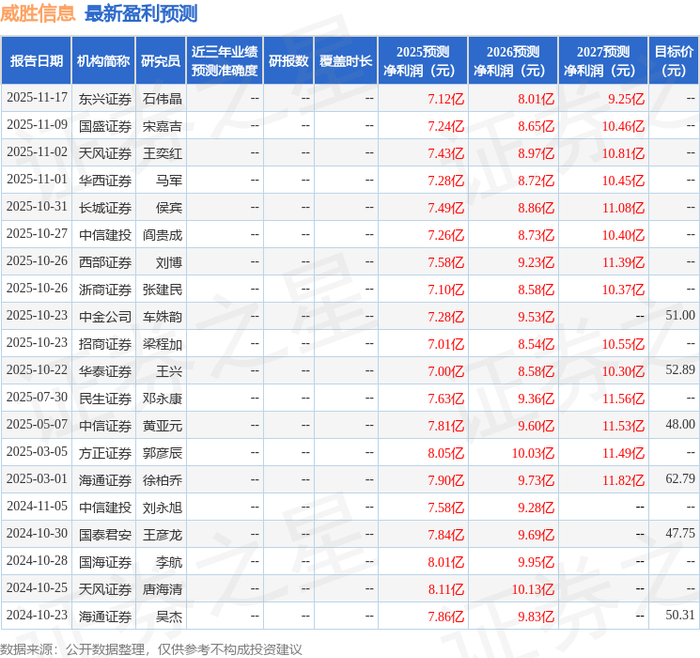The height and width of the screenshot is (658, 700).
Task: Click analyst name 马军
Action: click(169, 180)
